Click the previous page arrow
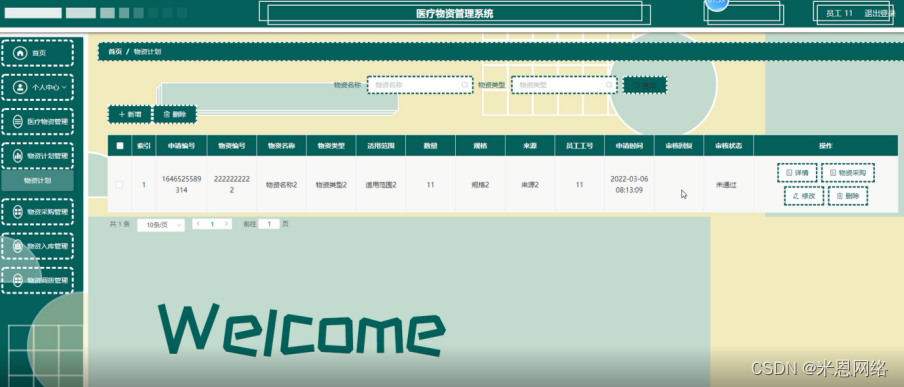Viewport: 904px width, 387px height. [x=198, y=224]
